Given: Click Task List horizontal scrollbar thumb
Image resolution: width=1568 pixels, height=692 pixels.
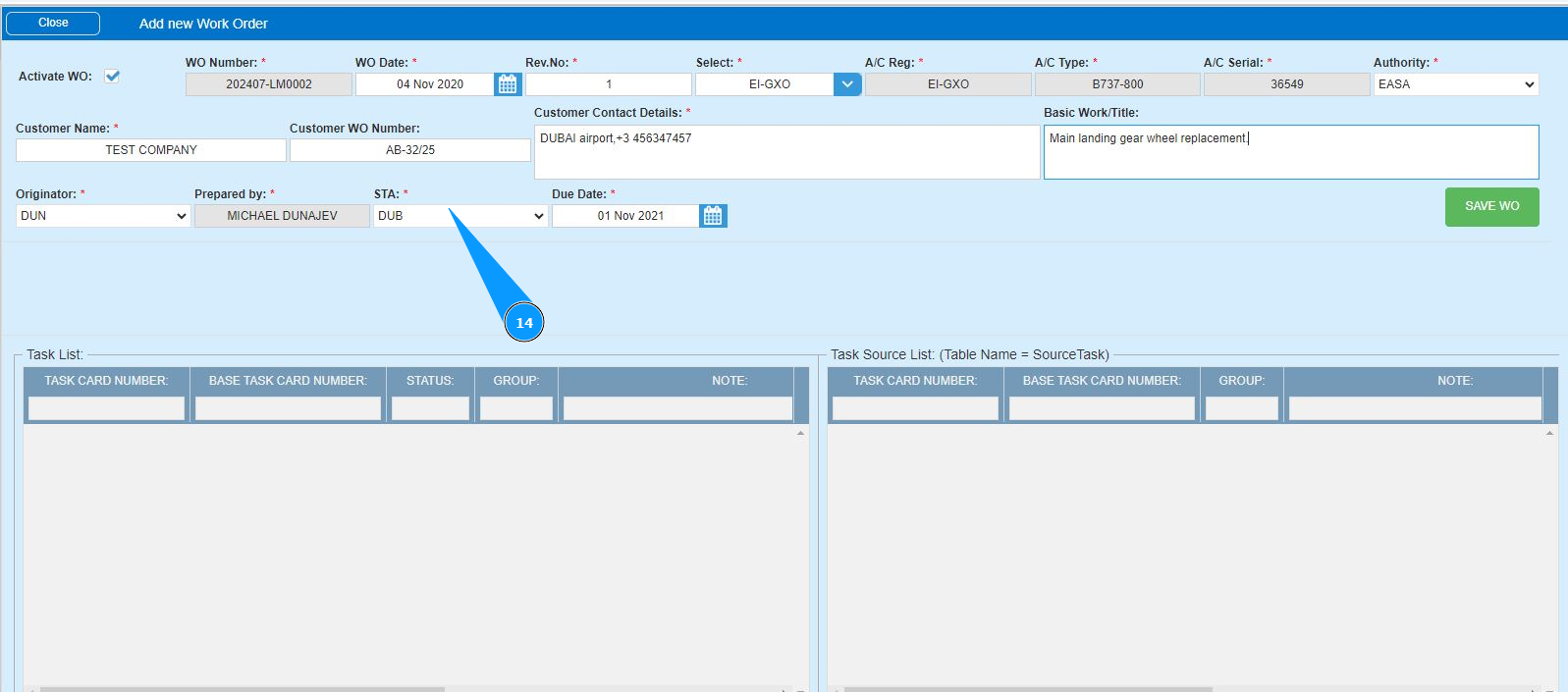Looking at the screenshot, I should (x=242, y=689).
